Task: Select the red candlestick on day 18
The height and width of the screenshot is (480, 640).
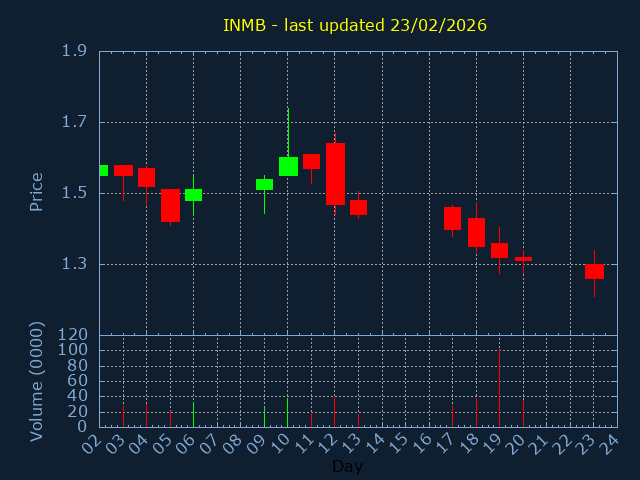Action: [x=476, y=232]
